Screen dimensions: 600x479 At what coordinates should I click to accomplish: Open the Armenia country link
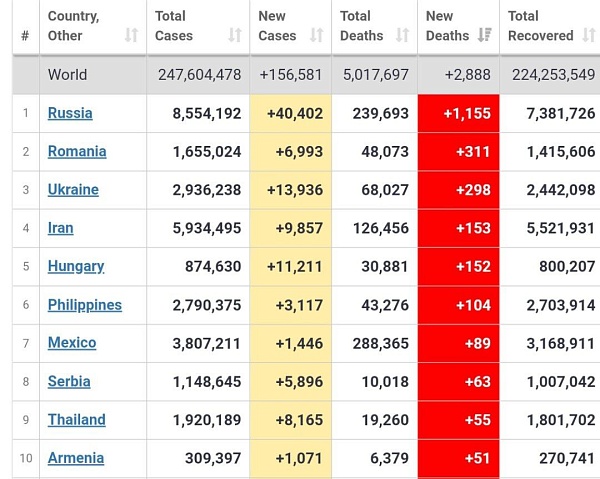pos(76,458)
